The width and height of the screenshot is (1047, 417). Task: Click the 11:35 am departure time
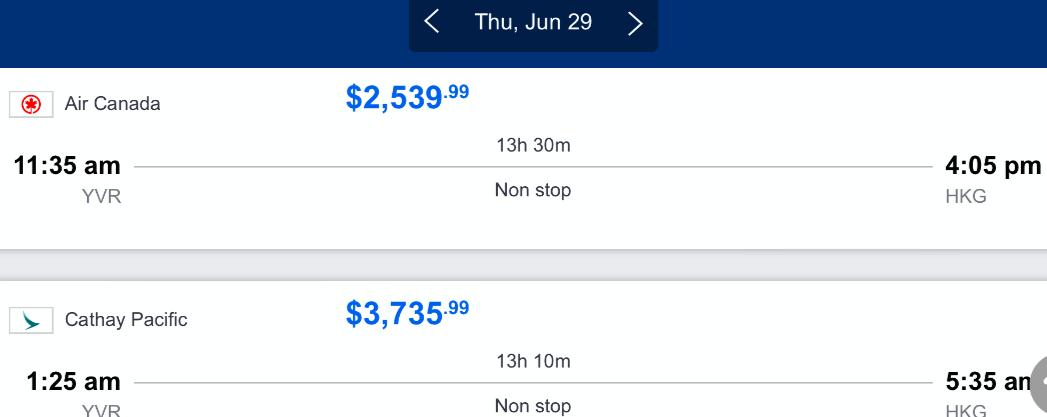point(67,166)
